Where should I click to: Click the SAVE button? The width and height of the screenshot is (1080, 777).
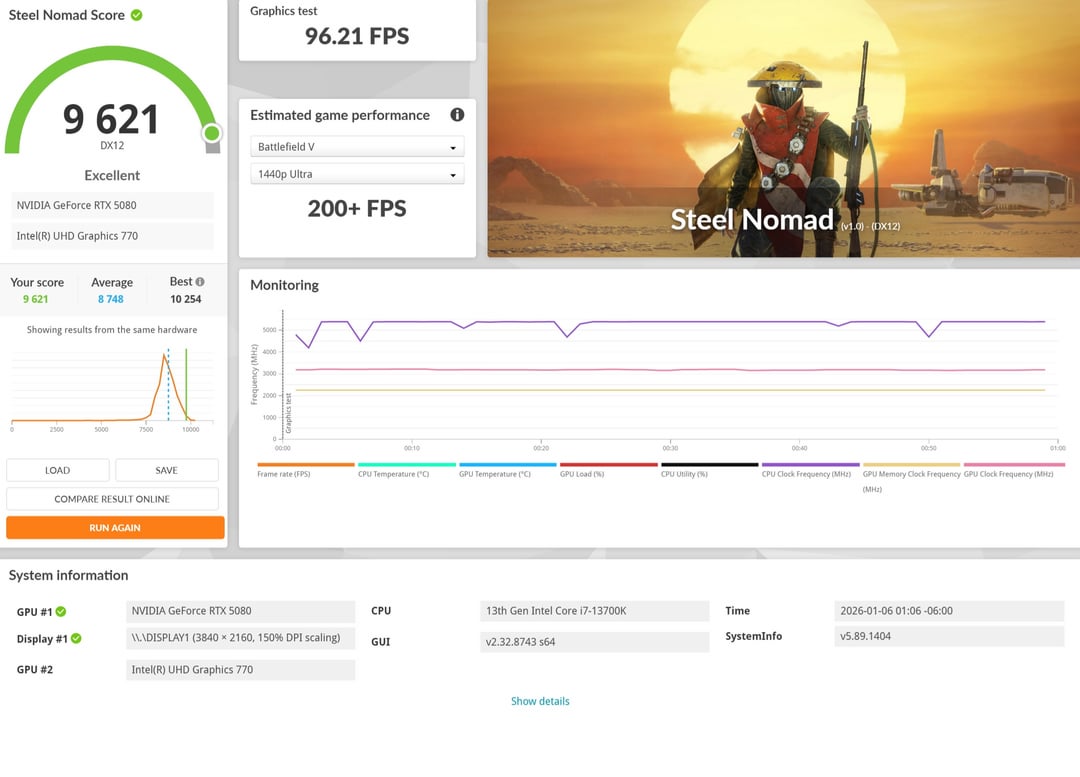coord(167,470)
